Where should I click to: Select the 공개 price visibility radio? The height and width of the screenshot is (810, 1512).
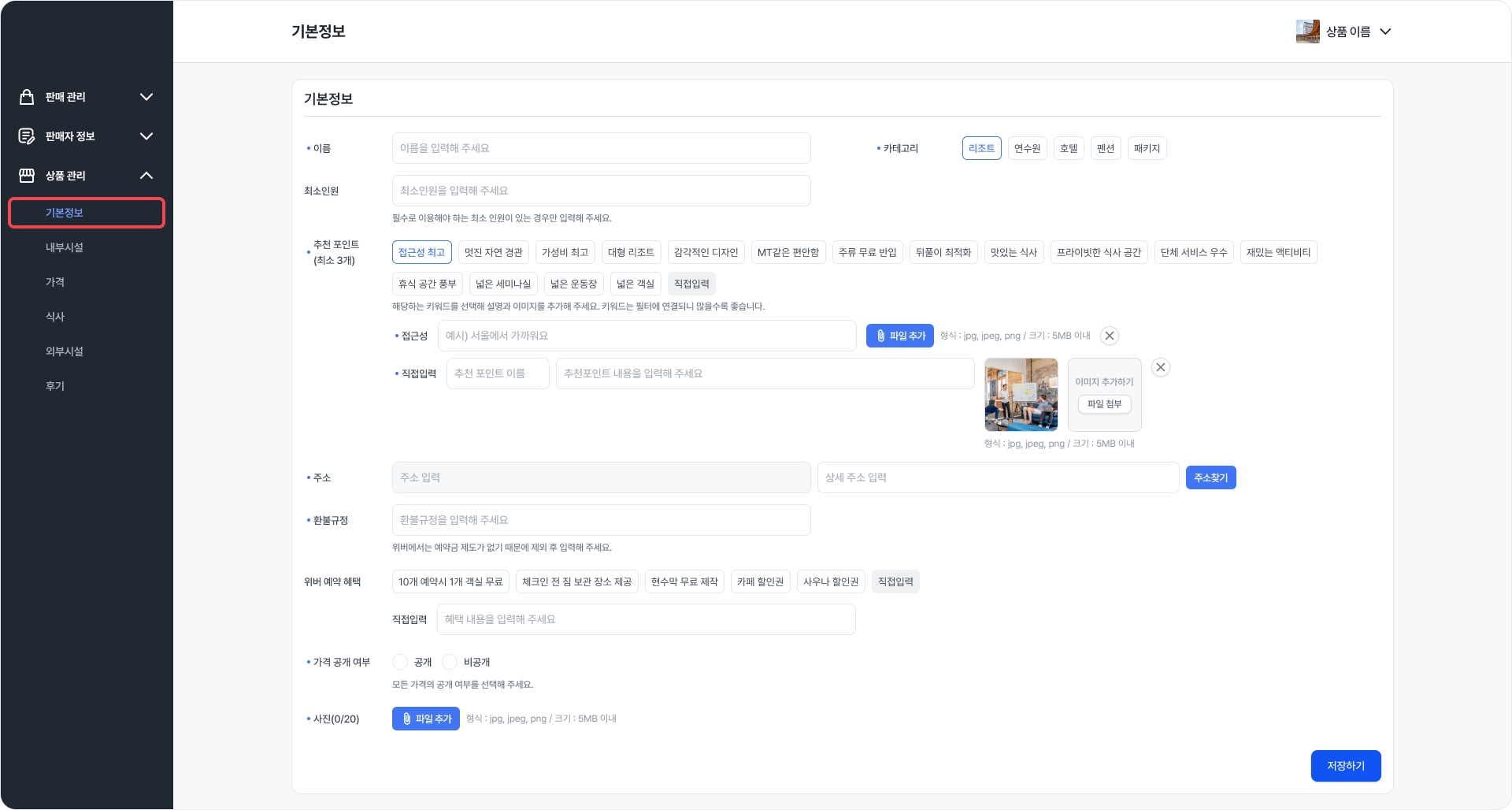point(400,662)
